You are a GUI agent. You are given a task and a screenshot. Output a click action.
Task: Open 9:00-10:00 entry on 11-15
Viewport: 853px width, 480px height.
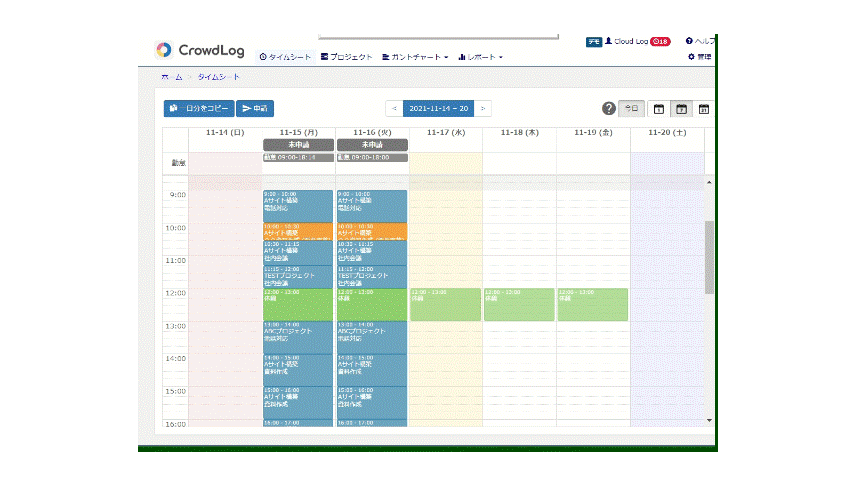pos(298,206)
